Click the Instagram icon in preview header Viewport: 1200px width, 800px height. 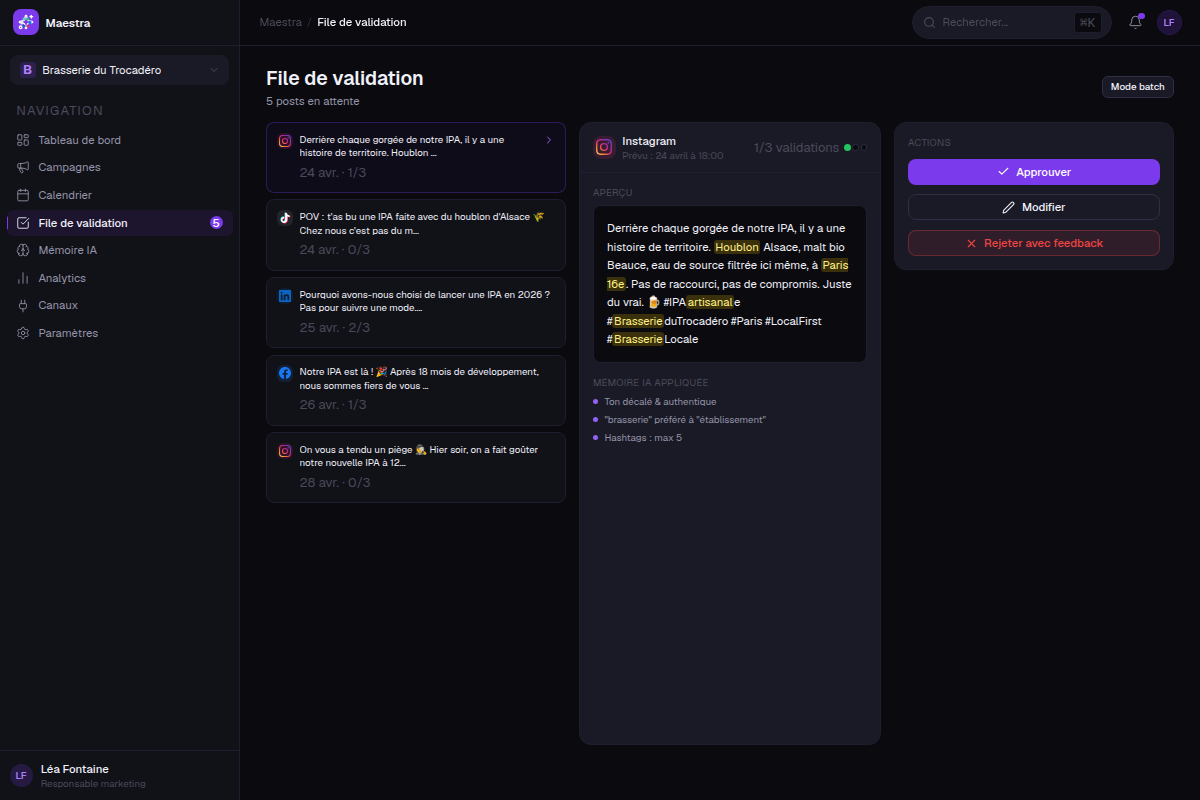pyautogui.click(x=604, y=147)
